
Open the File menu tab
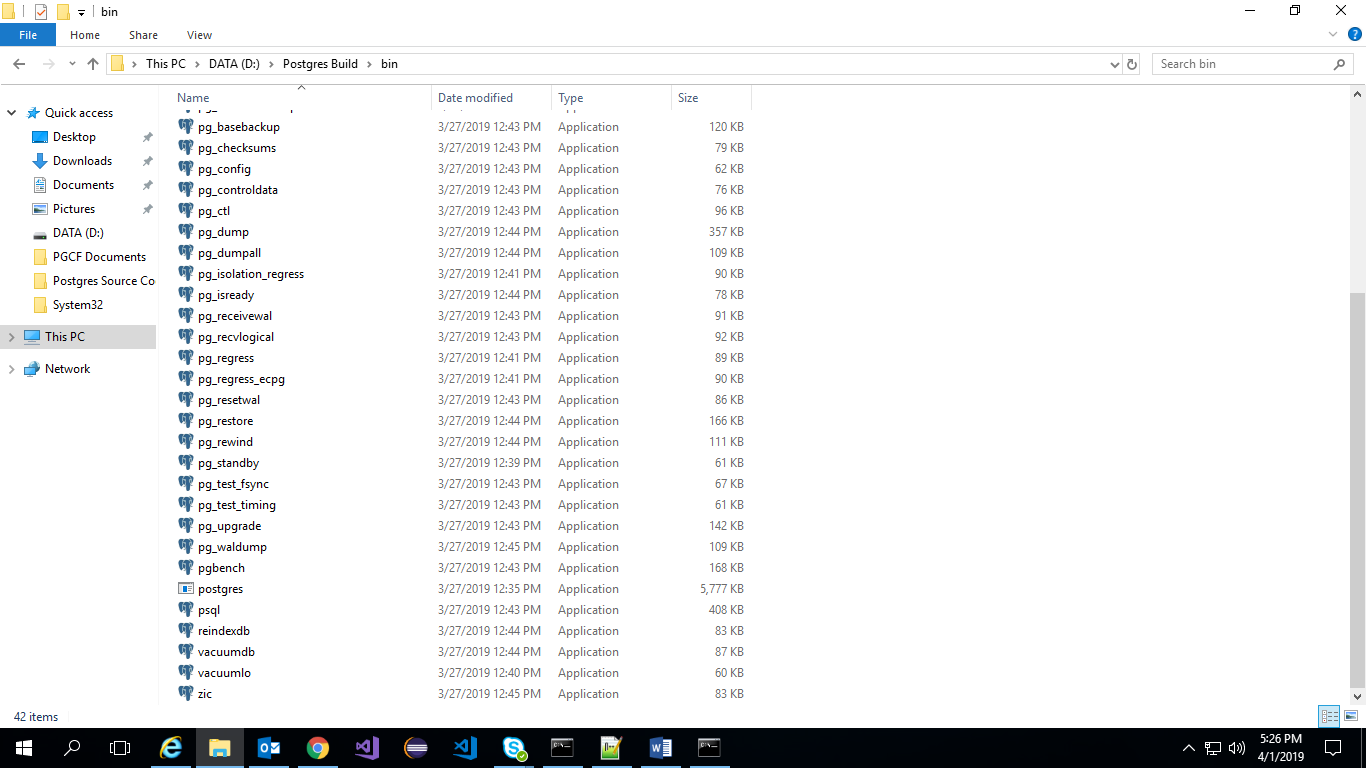pos(28,35)
